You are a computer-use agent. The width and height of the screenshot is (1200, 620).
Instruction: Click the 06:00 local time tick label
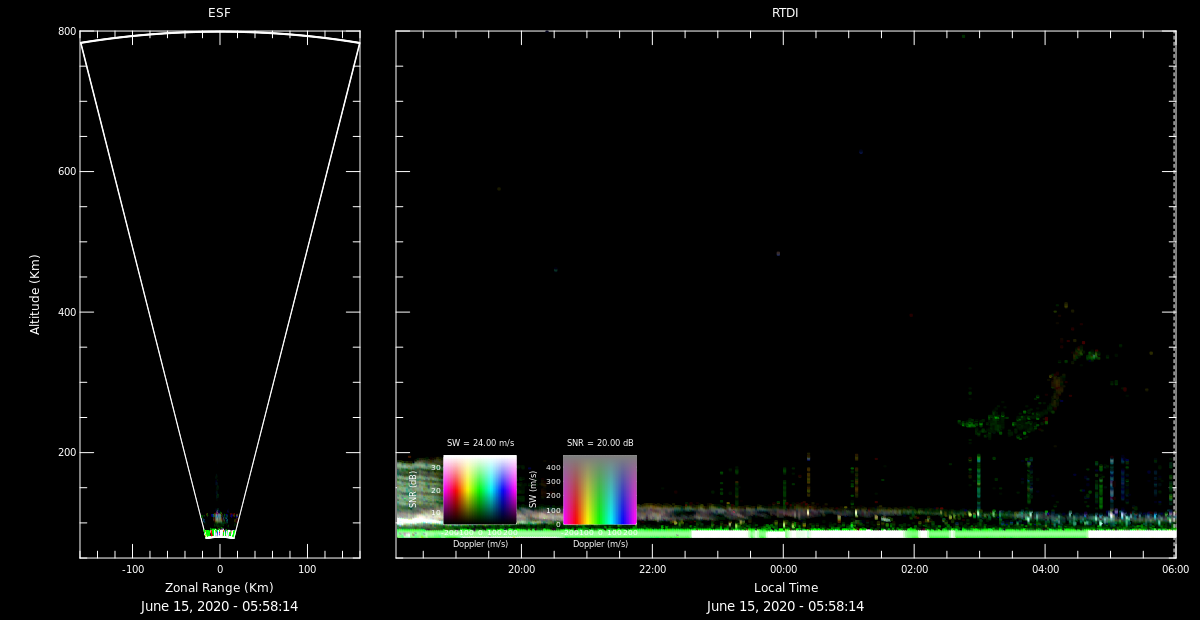pos(1175,570)
